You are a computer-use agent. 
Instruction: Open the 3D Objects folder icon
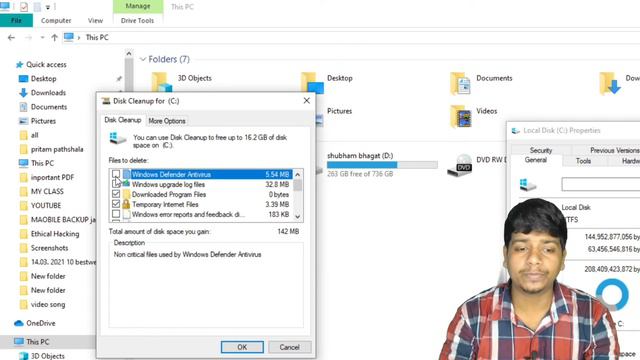(162, 82)
